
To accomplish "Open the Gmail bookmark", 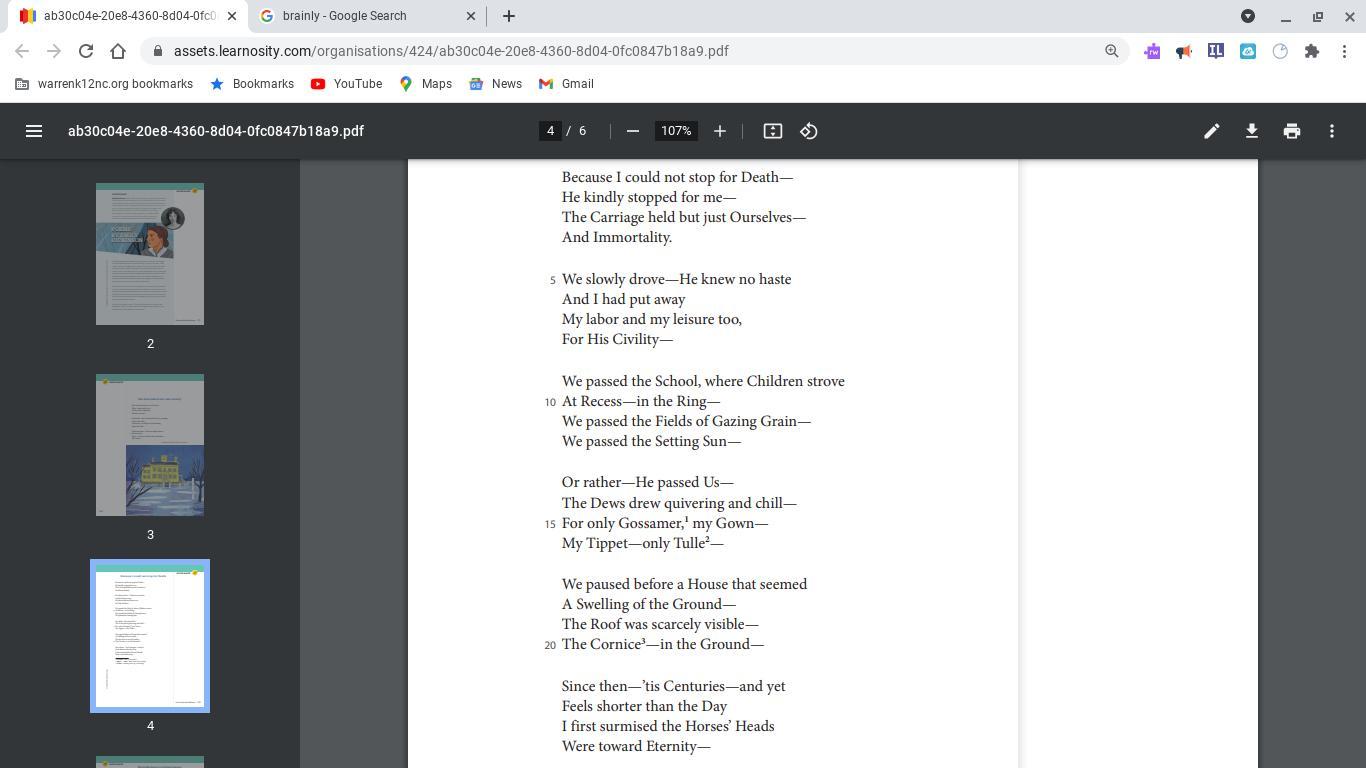I will click(x=566, y=84).
